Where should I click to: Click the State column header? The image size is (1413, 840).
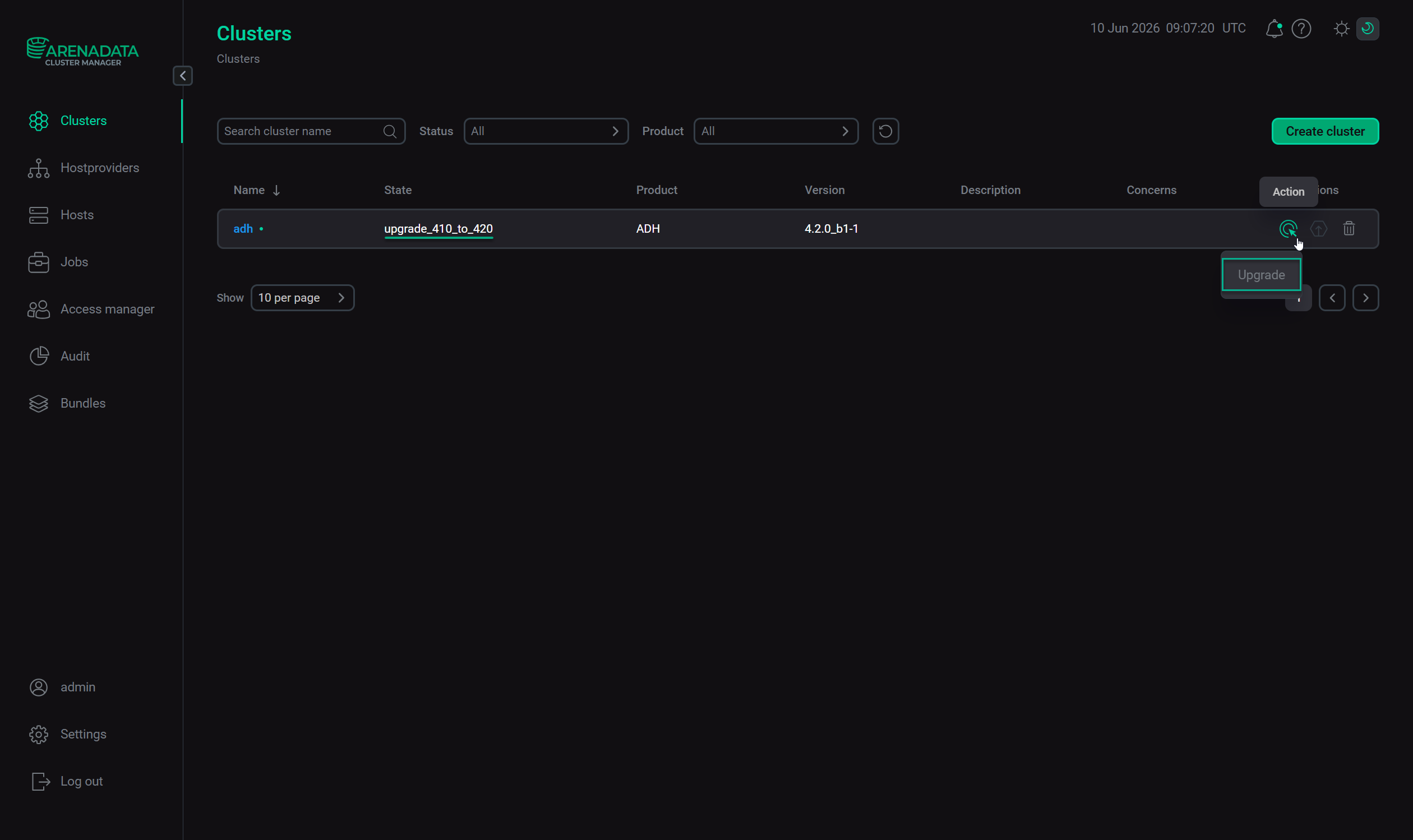coord(398,190)
